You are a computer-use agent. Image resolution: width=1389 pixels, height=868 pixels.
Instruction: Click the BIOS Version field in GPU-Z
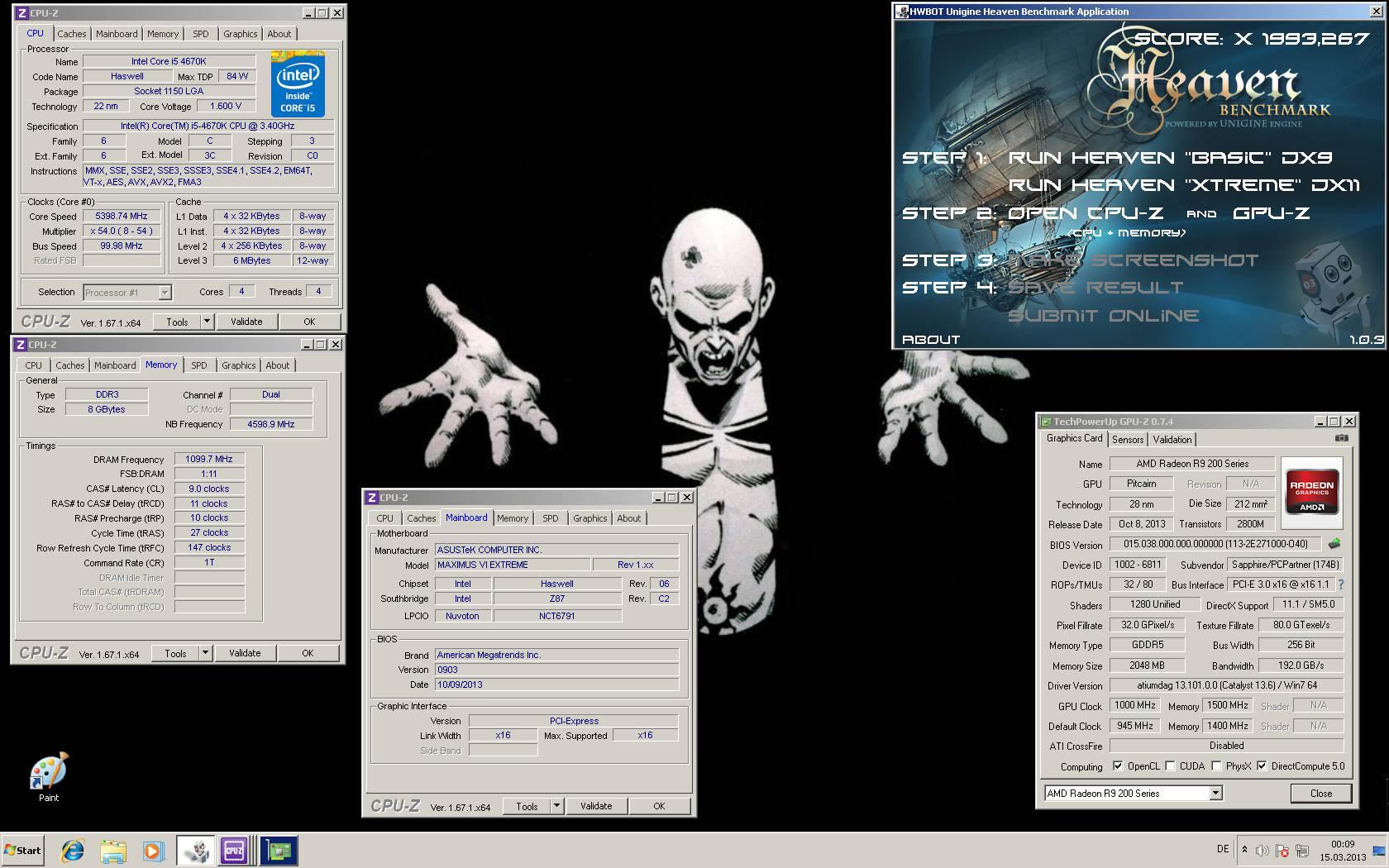click(x=1215, y=544)
